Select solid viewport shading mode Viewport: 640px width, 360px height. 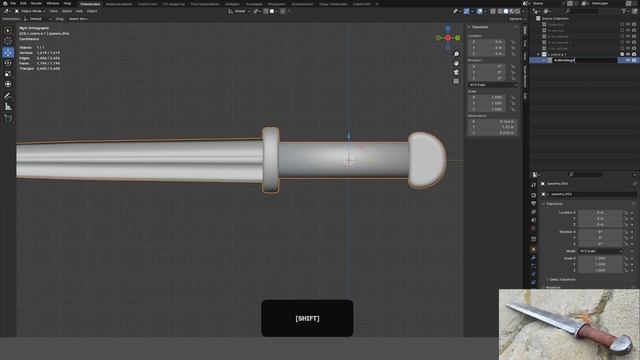[506, 11]
